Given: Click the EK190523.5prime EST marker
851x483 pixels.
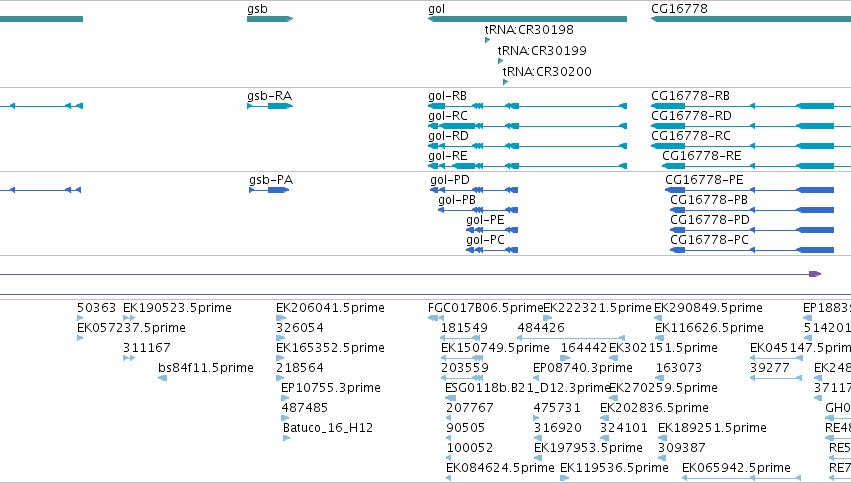Looking at the screenshot, I should click(129, 318).
